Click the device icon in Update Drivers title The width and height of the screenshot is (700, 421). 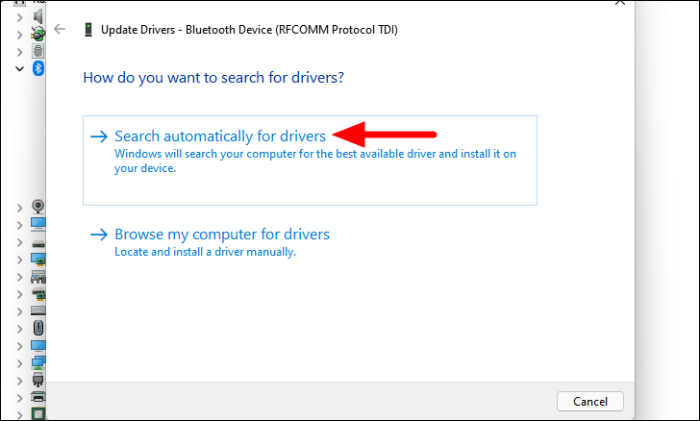coord(88,29)
